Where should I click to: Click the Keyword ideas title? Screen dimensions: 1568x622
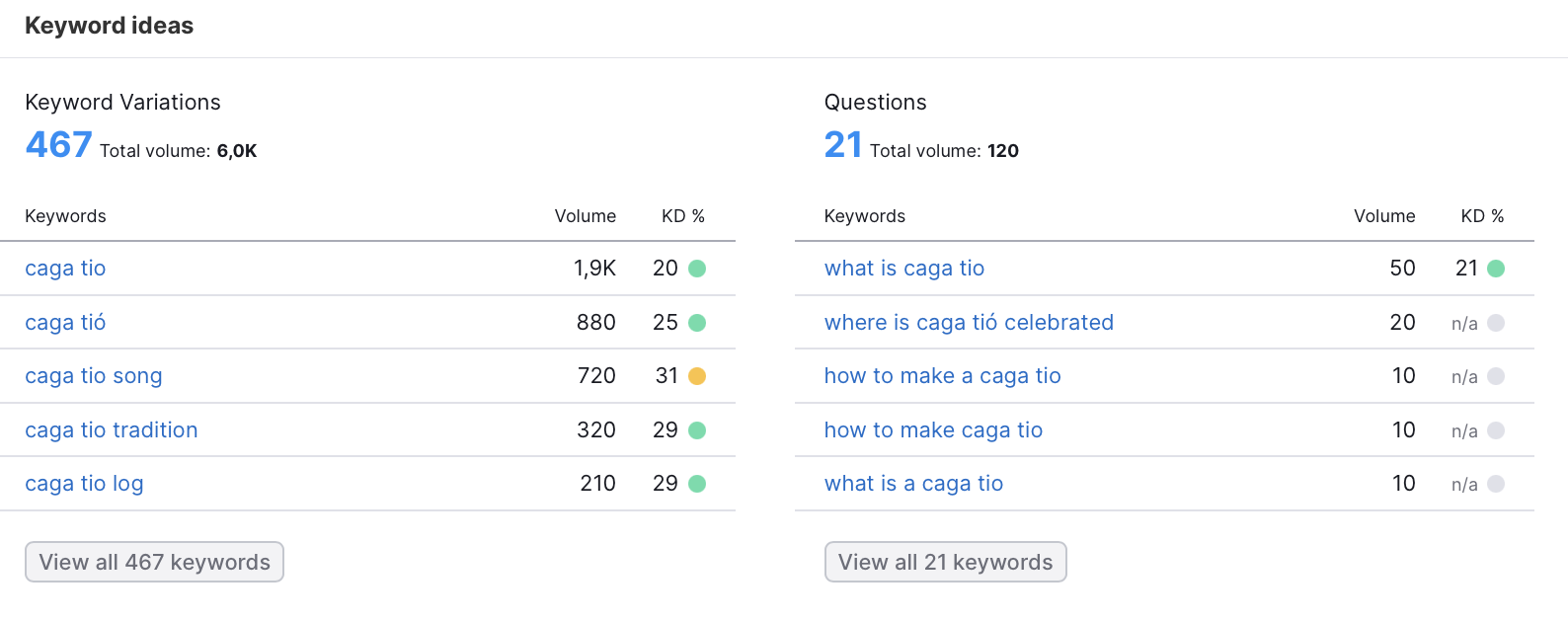pos(109,26)
